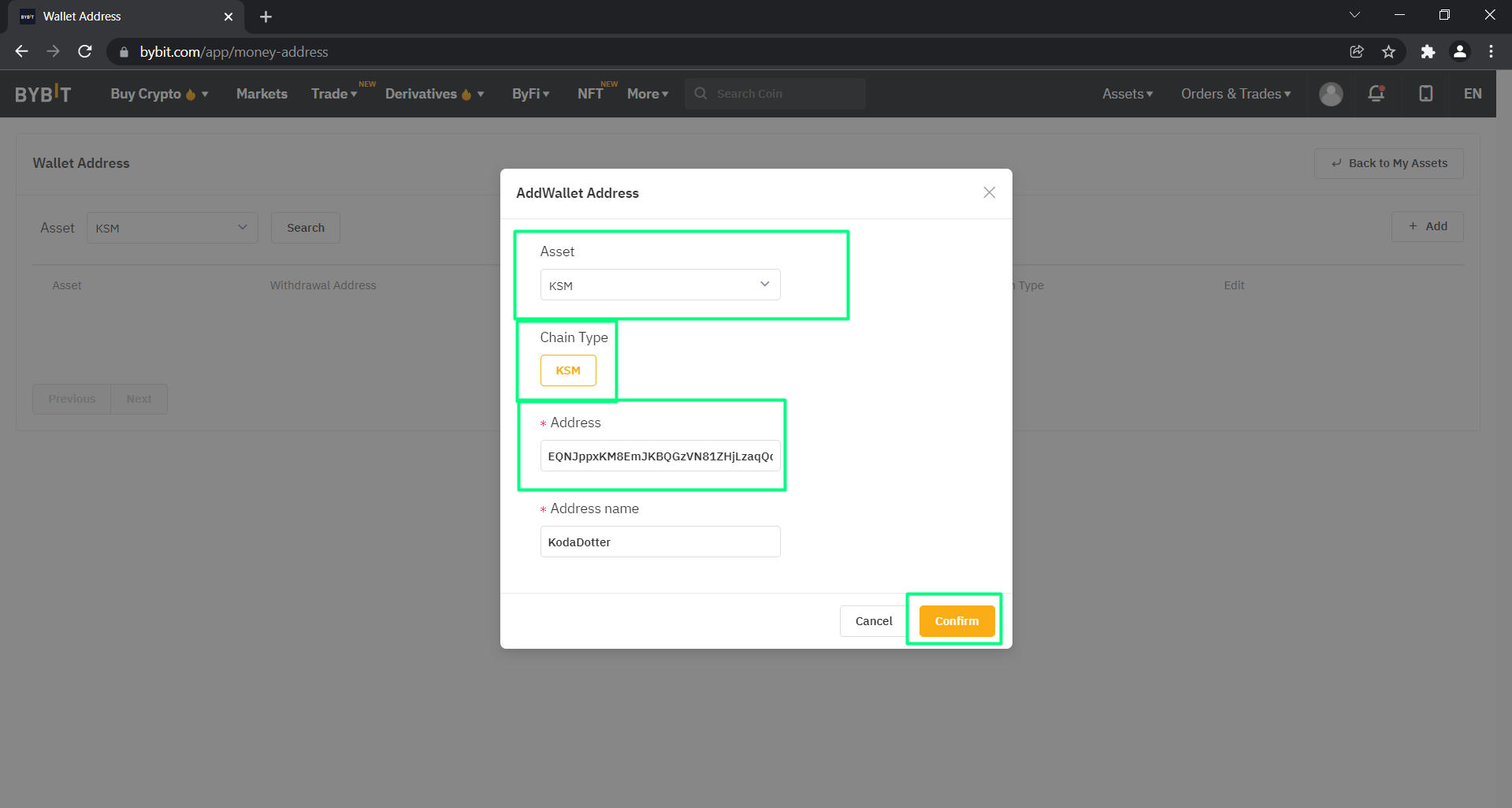Select the KSM chain type
The image size is (1512, 808).
[567, 370]
